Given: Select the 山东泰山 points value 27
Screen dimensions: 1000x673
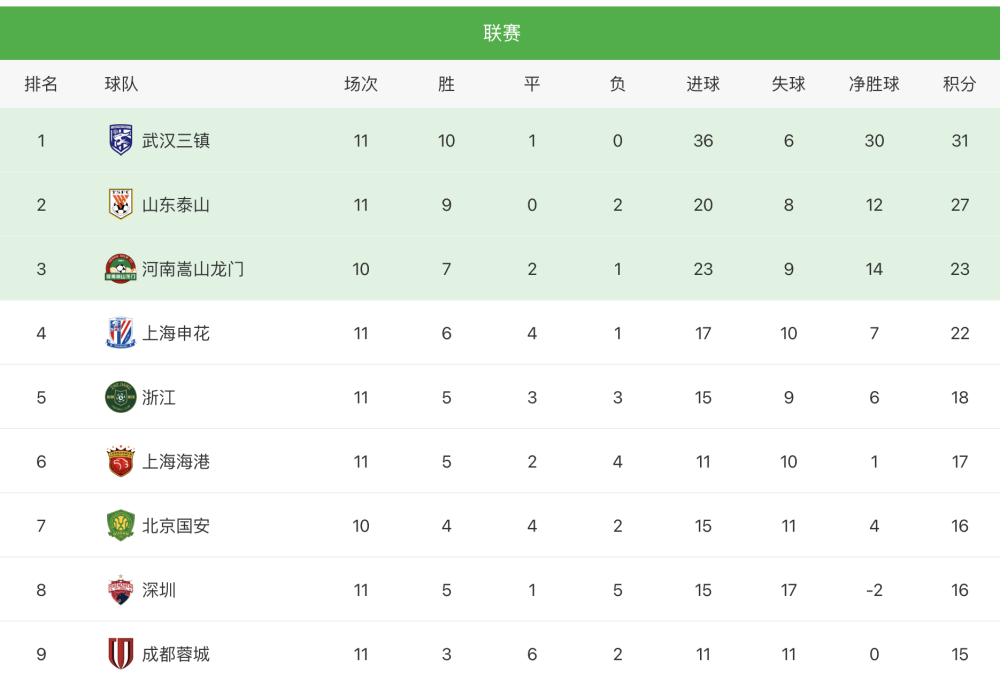Looking at the screenshot, I should pyautogui.click(x=960, y=205).
